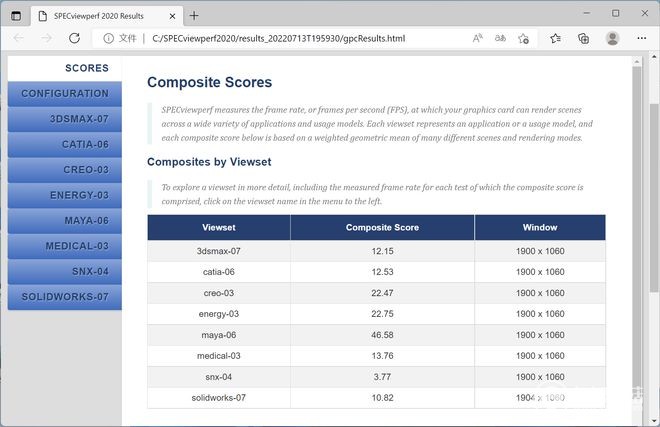660x427 pixels.
Task: Click the Window column header
Action: click(x=540, y=227)
